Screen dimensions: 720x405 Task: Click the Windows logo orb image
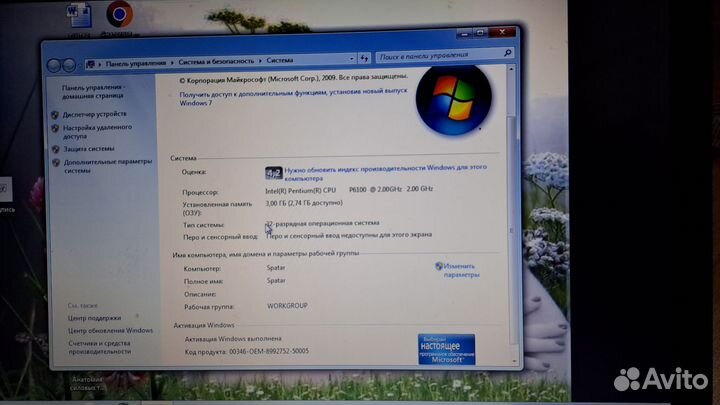click(x=453, y=100)
